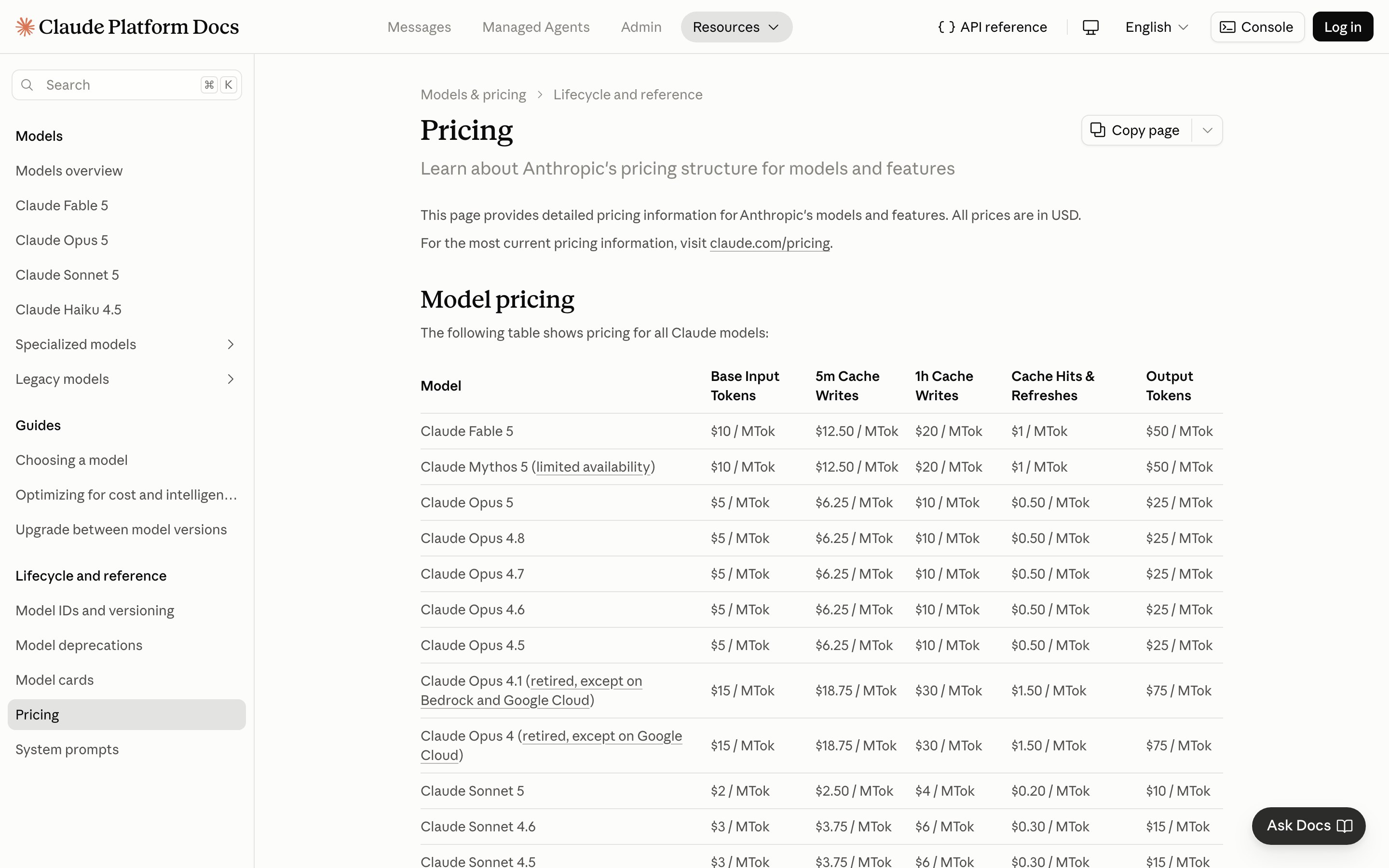Click the Claude Fable 5 table row name
Viewport: 1389px width, 868px height.
[467, 431]
